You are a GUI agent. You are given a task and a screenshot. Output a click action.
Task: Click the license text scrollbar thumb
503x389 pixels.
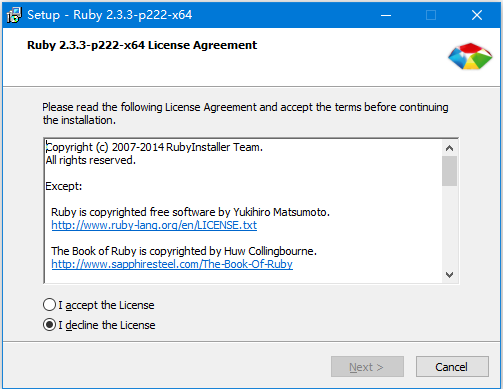pyautogui.click(x=449, y=171)
